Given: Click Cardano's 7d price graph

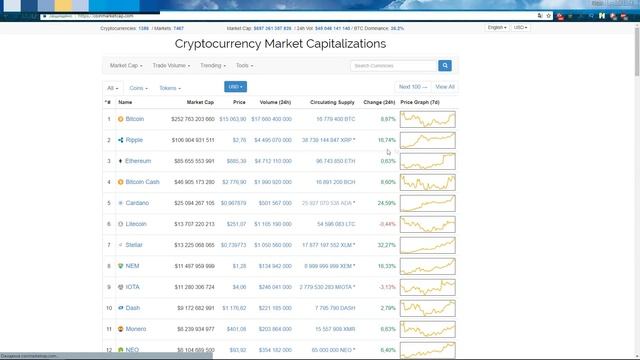Looking at the screenshot, I should [x=428, y=203].
